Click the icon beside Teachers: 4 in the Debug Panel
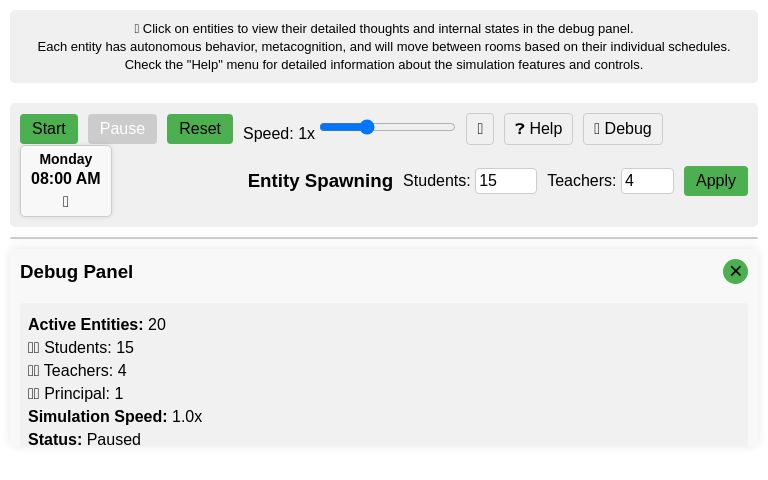This screenshot has height=480, width=768. pos(34,371)
